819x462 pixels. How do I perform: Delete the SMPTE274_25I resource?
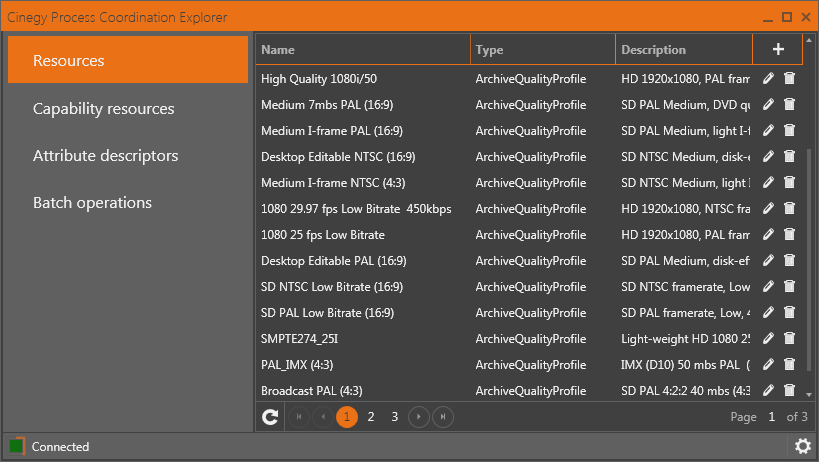tap(789, 338)
